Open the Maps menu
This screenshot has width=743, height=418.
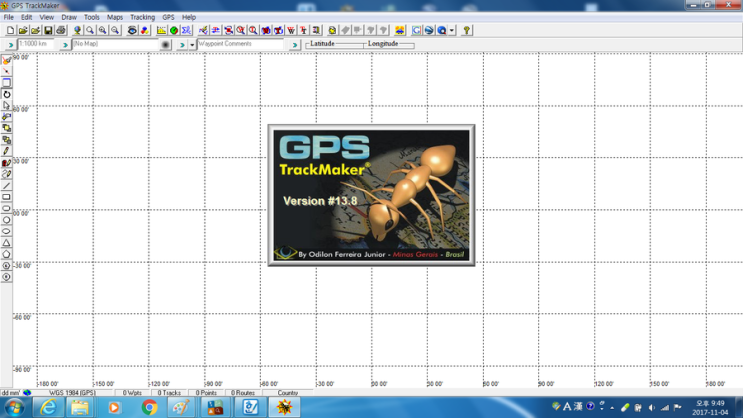tap(115, 17)
